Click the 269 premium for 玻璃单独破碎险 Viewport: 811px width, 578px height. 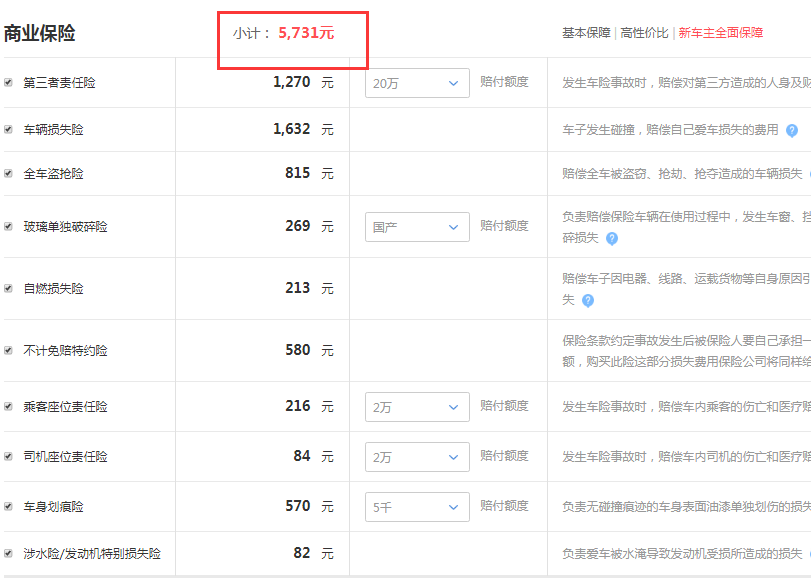pyautogui.click(x=297, y=226)
